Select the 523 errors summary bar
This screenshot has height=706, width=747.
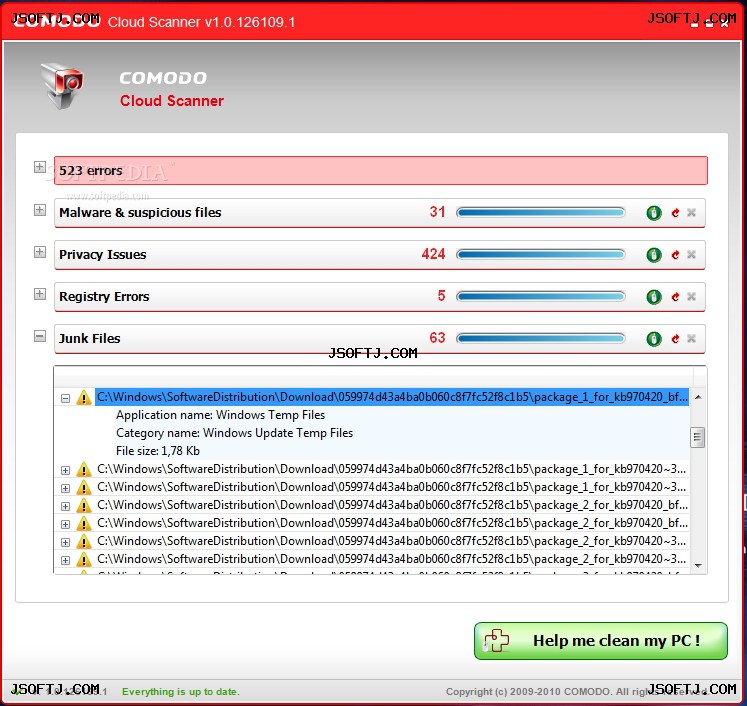381,170
